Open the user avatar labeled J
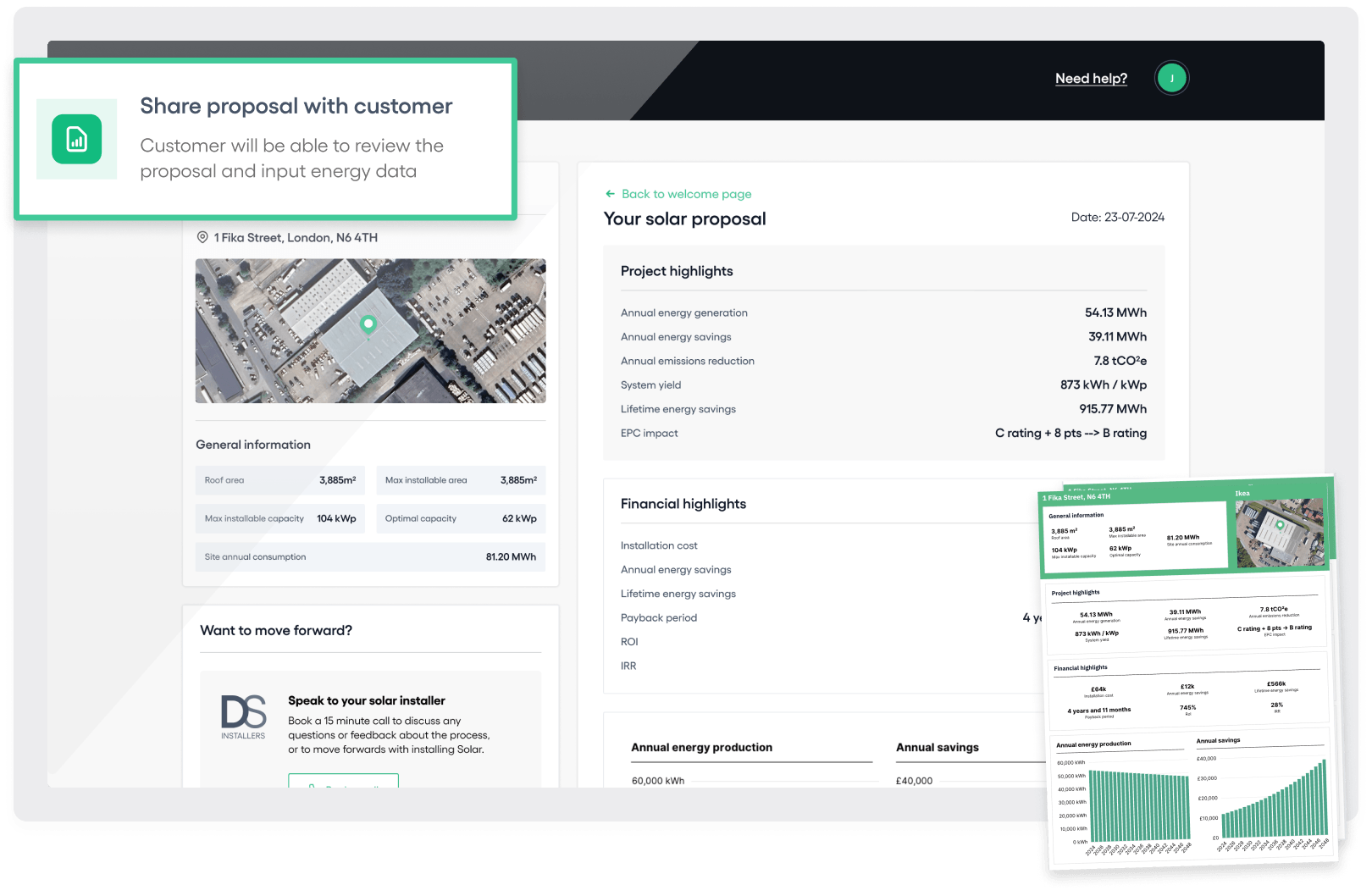Viewport: 1372px width, 896px height. click(1171, 79)
